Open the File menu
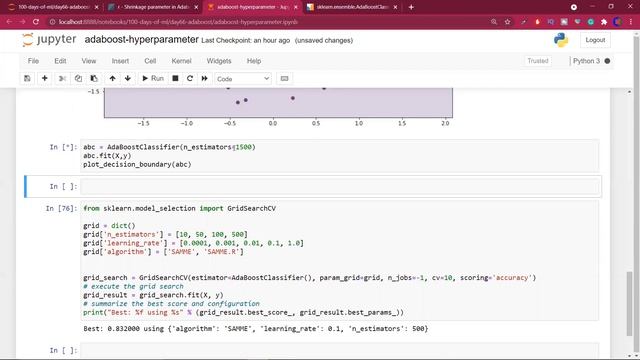Image resolution: width=640 pixels, height=360 pixels. click(x=33, y=61)
